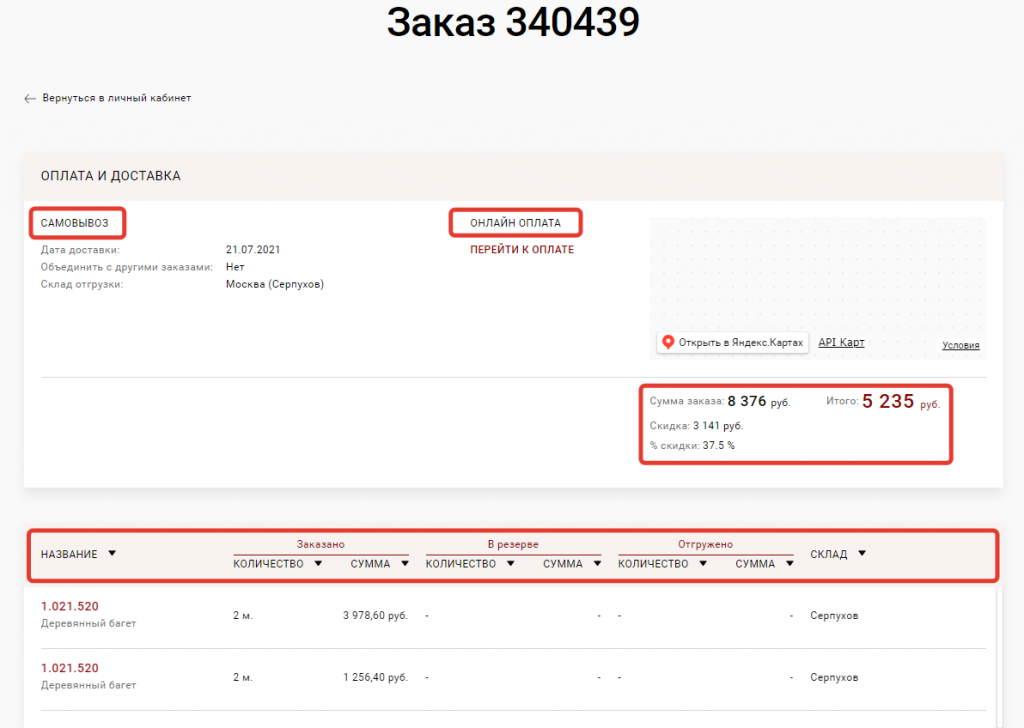Open the Условия map terms link

coord(960,346)
